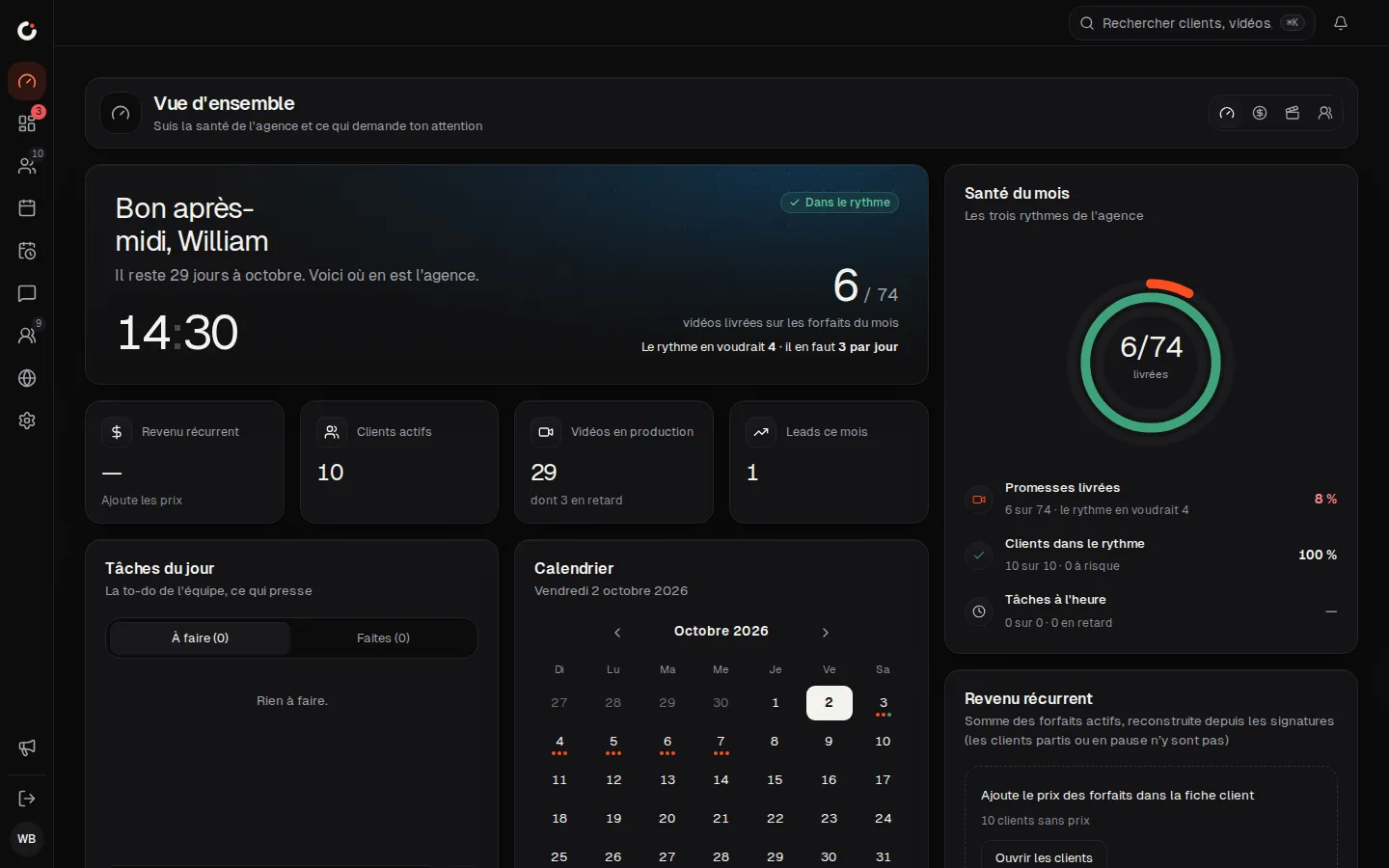Image resolution: width=1389 pixels, height=868 pixels.
Task: Click the Octobre 2026 month label
Action: point(722,631)
